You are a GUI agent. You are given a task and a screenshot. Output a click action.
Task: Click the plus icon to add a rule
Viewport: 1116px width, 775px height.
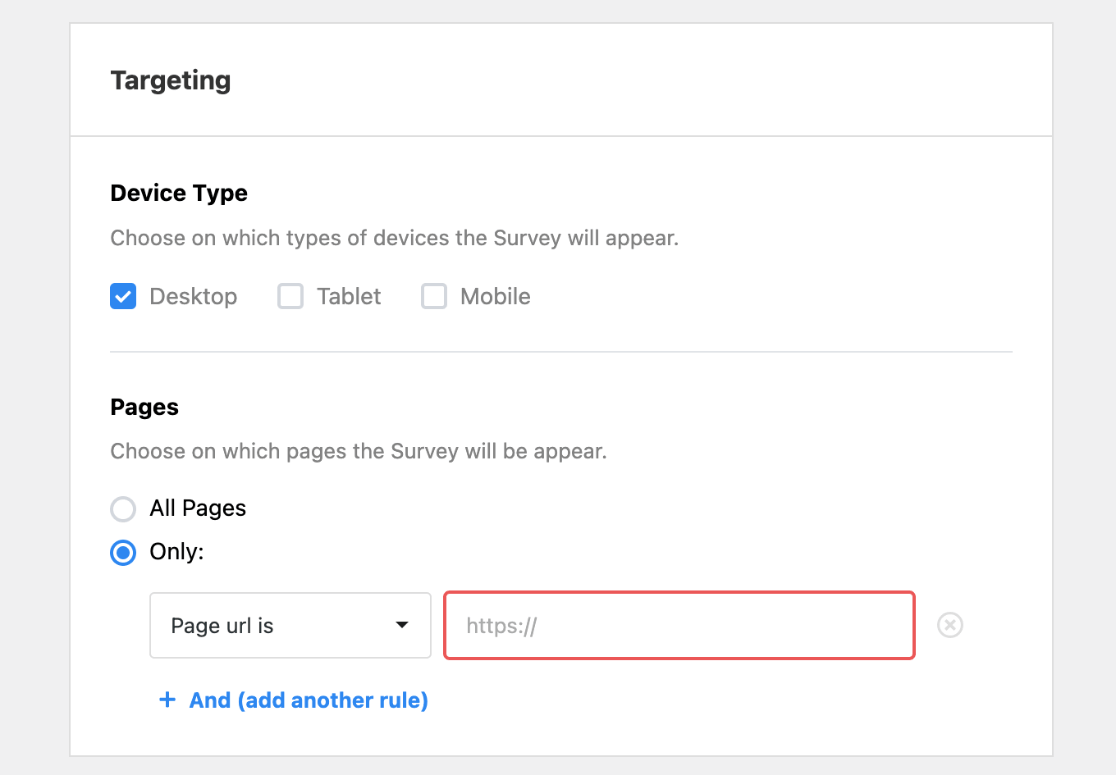pyautogui.click(x=167, y=700)
